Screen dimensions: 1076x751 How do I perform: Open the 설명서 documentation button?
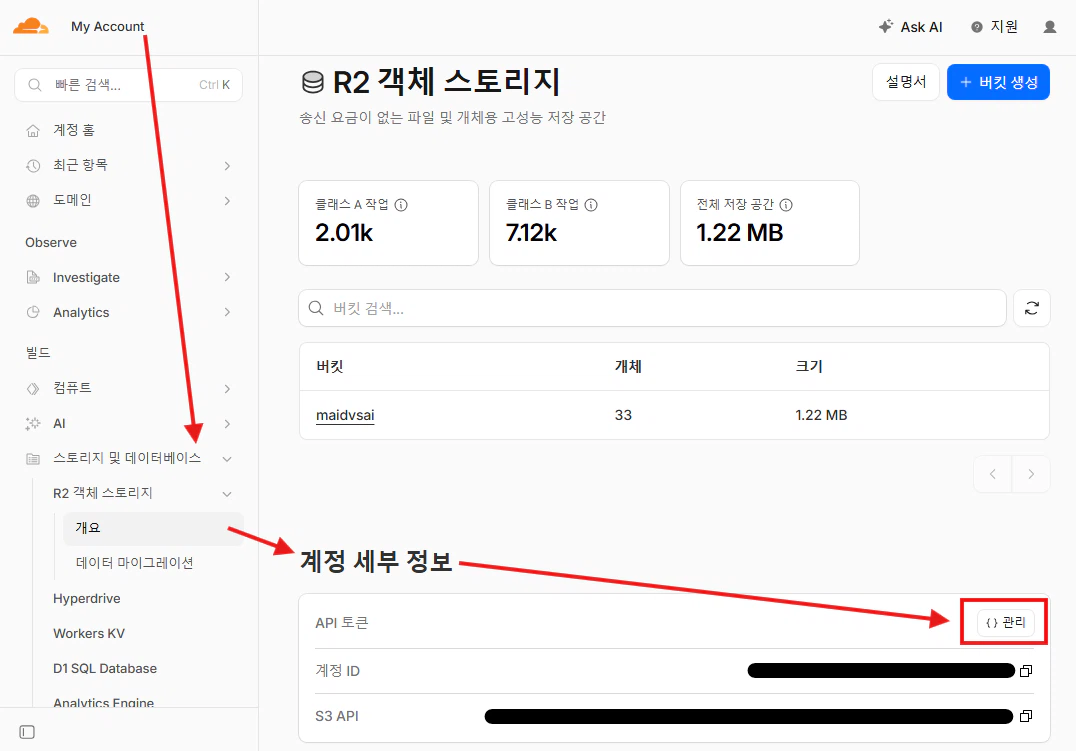pyautogui.click(x=906, y=82)
